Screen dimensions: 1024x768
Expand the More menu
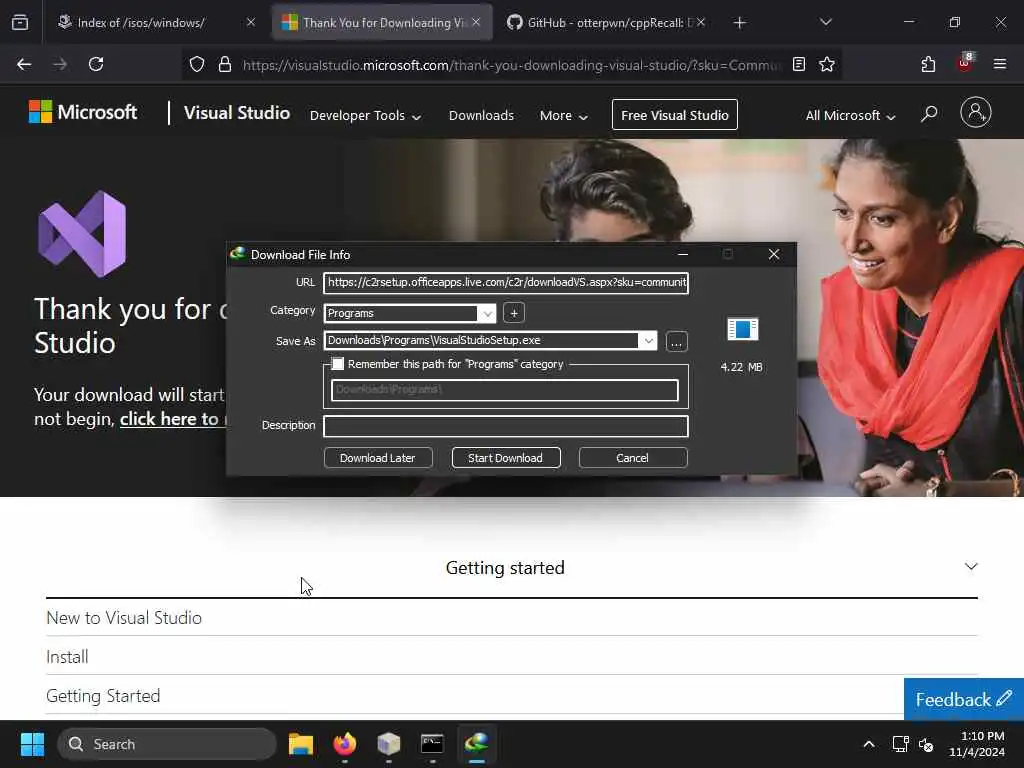point(564,116)
